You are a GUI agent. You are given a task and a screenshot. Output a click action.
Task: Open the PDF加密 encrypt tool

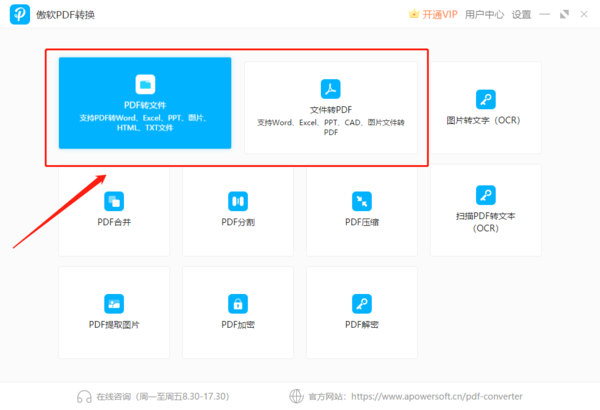[x=237, y=312]
